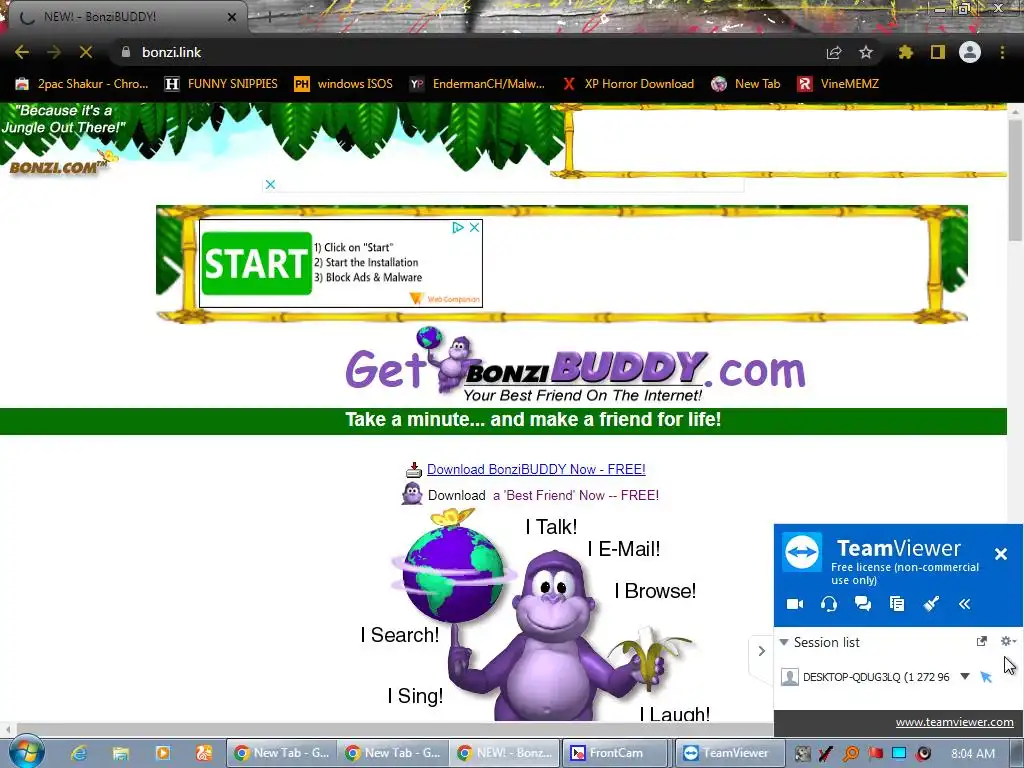This screenshot has height=768, width=1024.
Task: Launch Internet Explorer from taskbar
Action: tap(79, 753)
